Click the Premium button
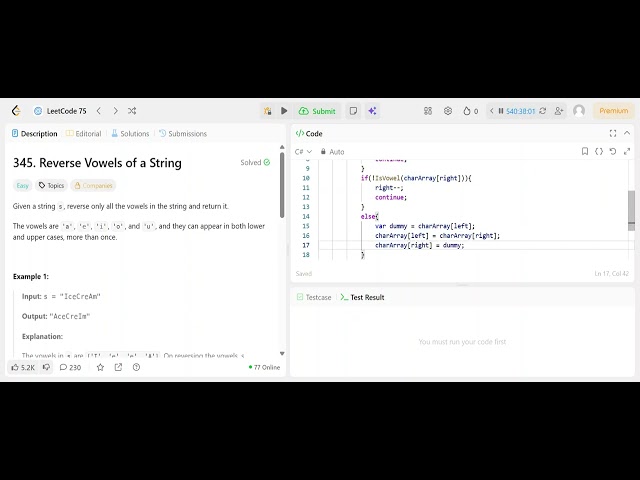640x480 pixels. pos(613,111)
